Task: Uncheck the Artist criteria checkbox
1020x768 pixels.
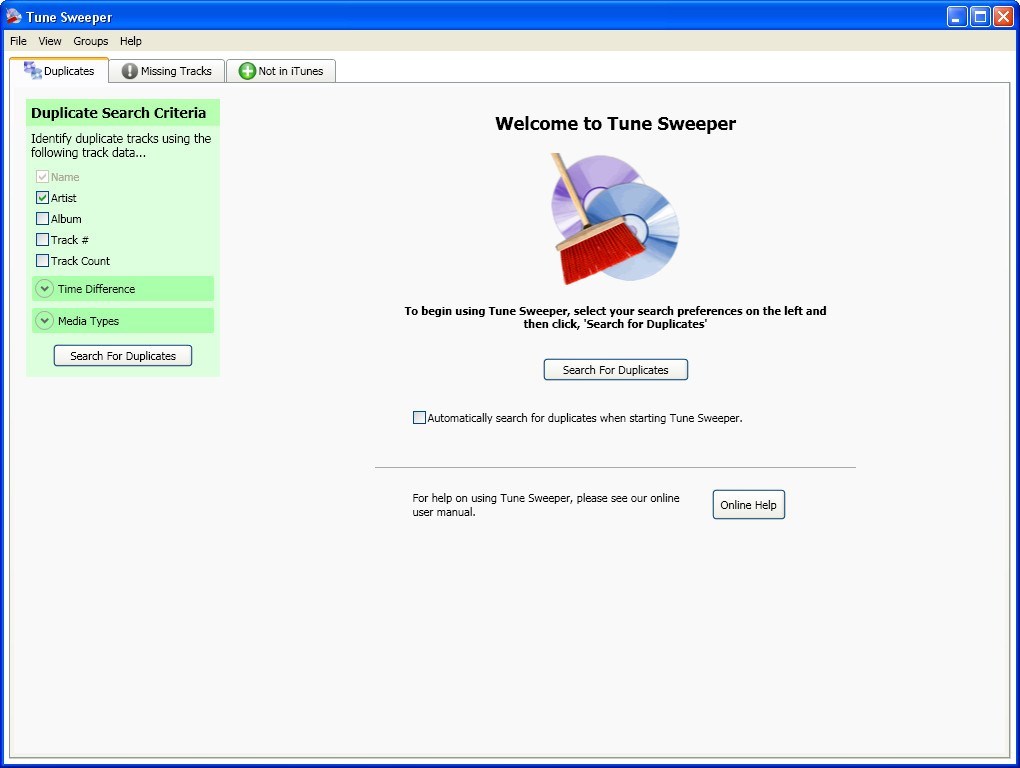Action: click(43, 198)
